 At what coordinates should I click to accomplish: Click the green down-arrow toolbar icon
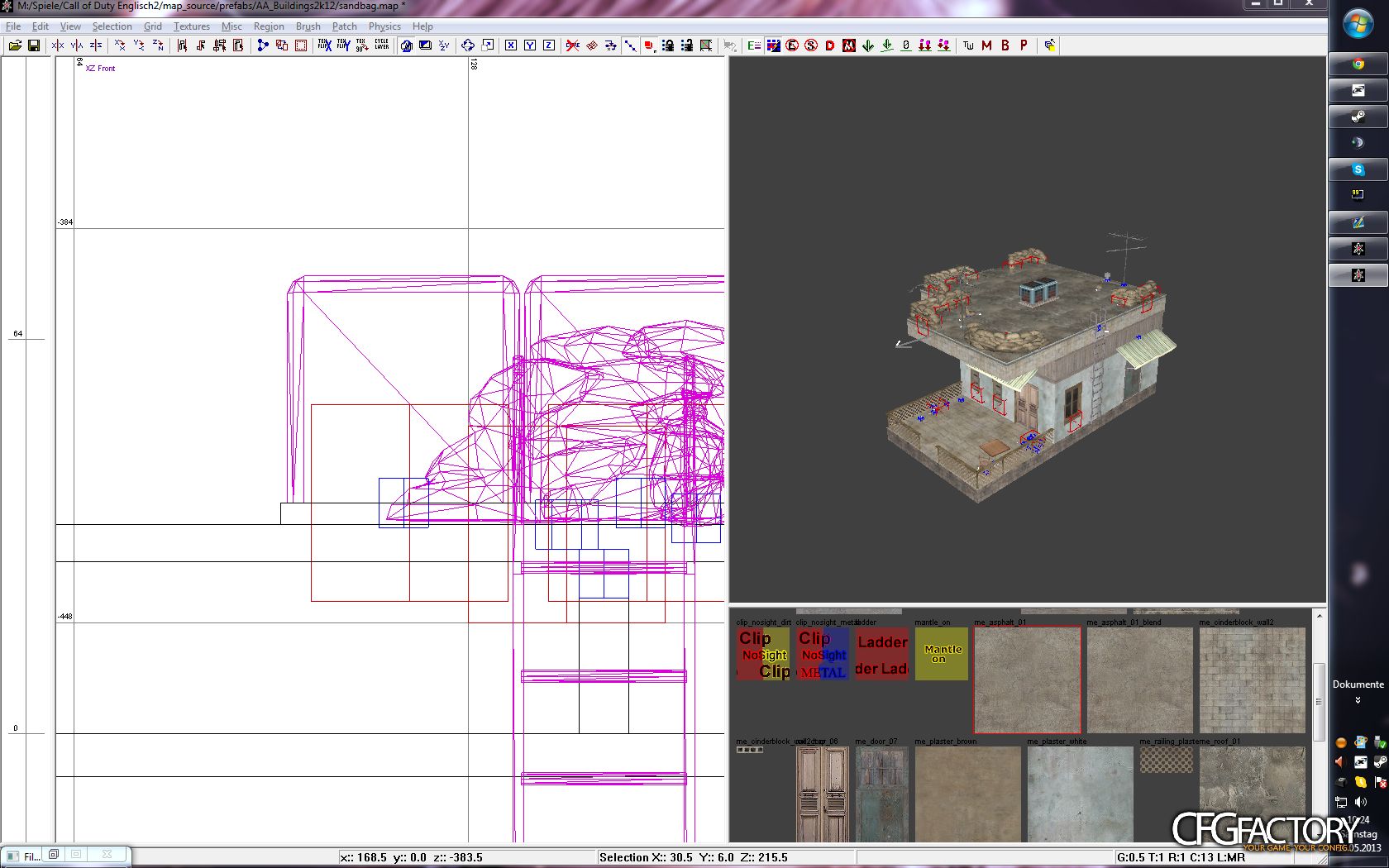[x=868, y=45]
